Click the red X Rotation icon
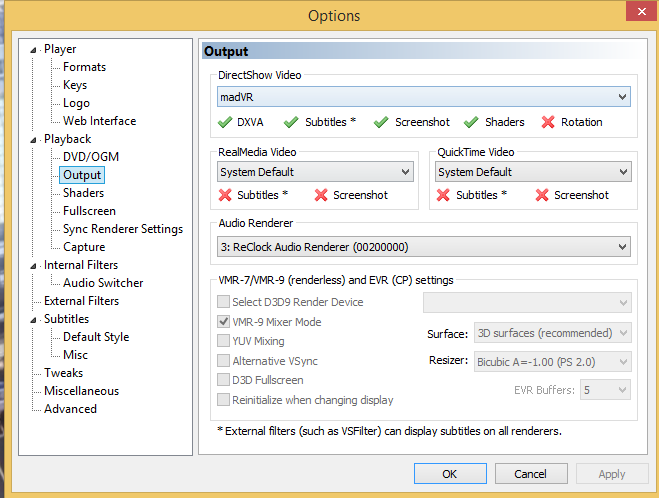The height and width of the screenshot is (498, 659). [548, 122]
